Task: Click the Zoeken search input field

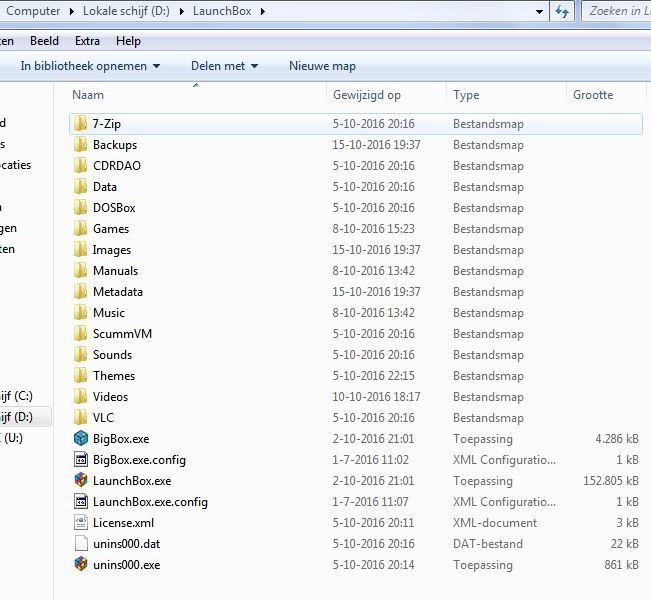Action: (616, 11)
